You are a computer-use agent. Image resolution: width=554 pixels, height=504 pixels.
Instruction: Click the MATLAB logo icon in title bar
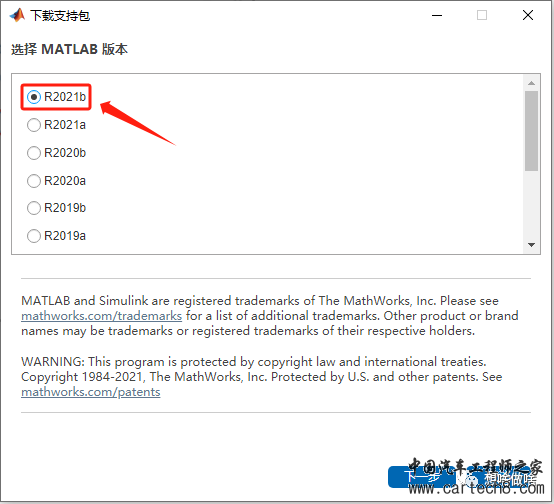click(17, 15)
